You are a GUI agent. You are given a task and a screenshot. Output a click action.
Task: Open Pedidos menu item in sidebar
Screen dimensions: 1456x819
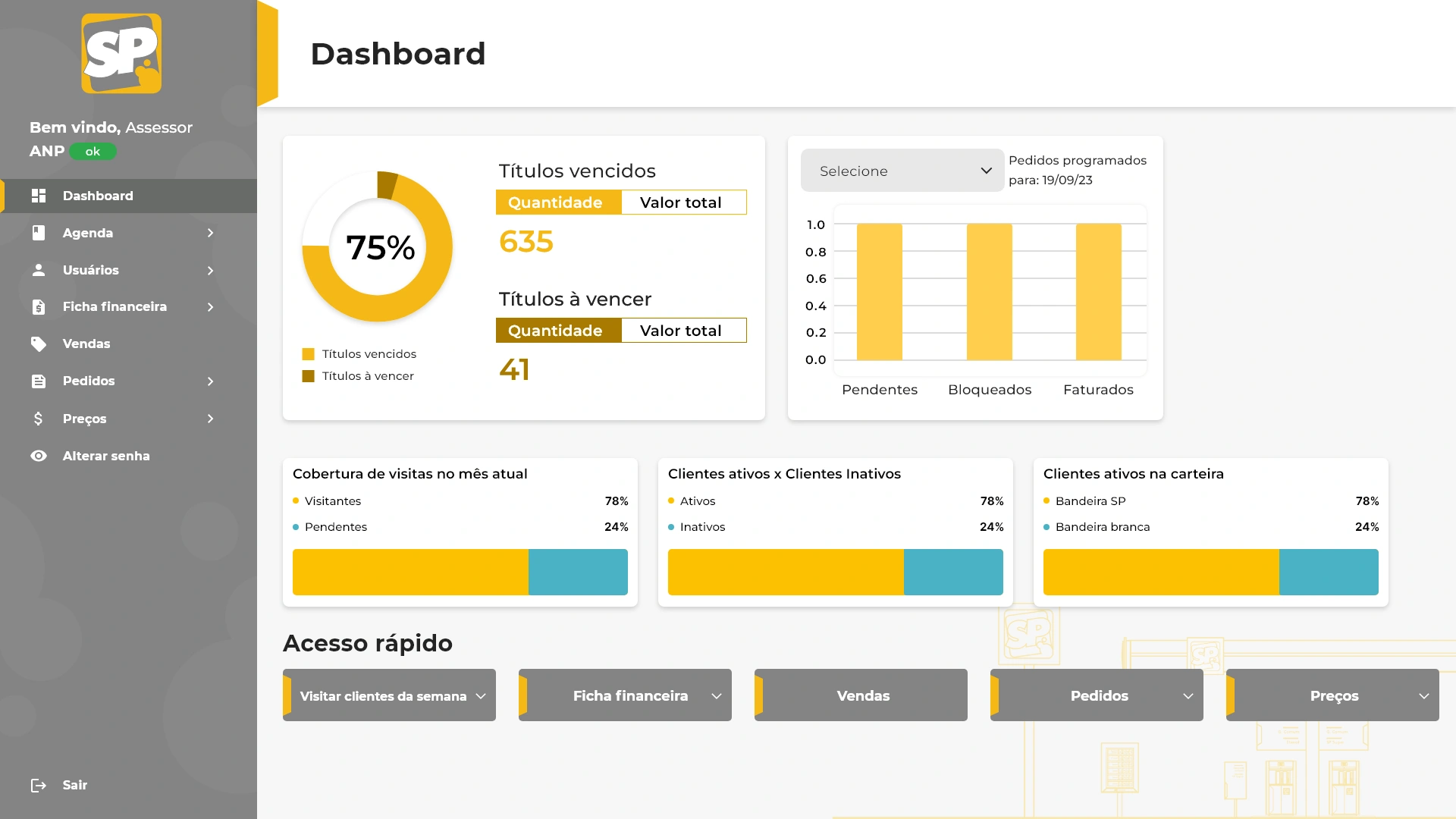click(89, 381)
